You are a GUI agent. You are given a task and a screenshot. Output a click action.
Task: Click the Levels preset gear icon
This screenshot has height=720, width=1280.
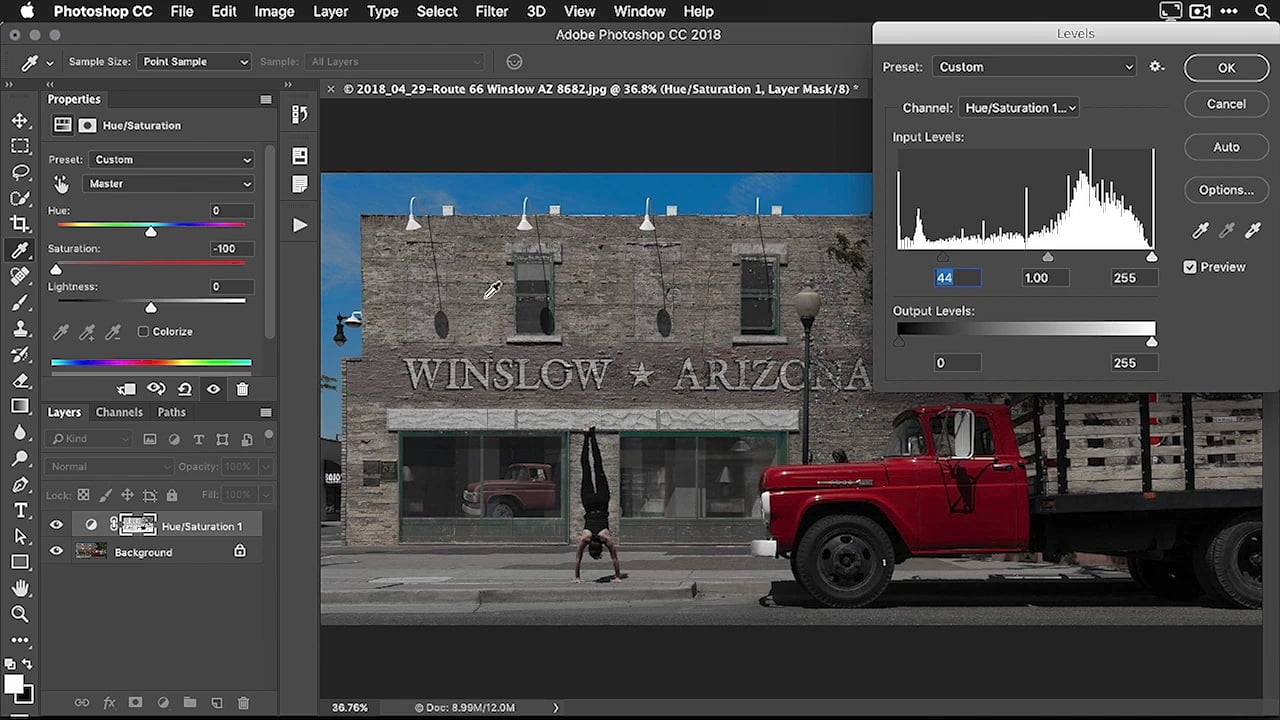1157,67
